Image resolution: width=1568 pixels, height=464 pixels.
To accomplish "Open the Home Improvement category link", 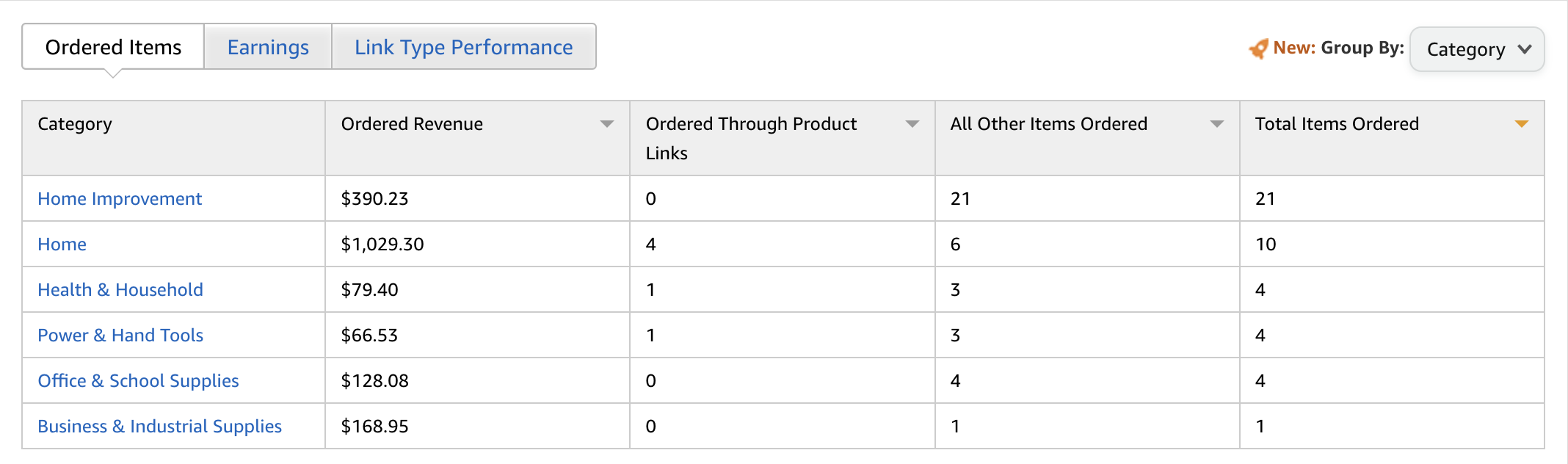I will (x=120, y=199).
